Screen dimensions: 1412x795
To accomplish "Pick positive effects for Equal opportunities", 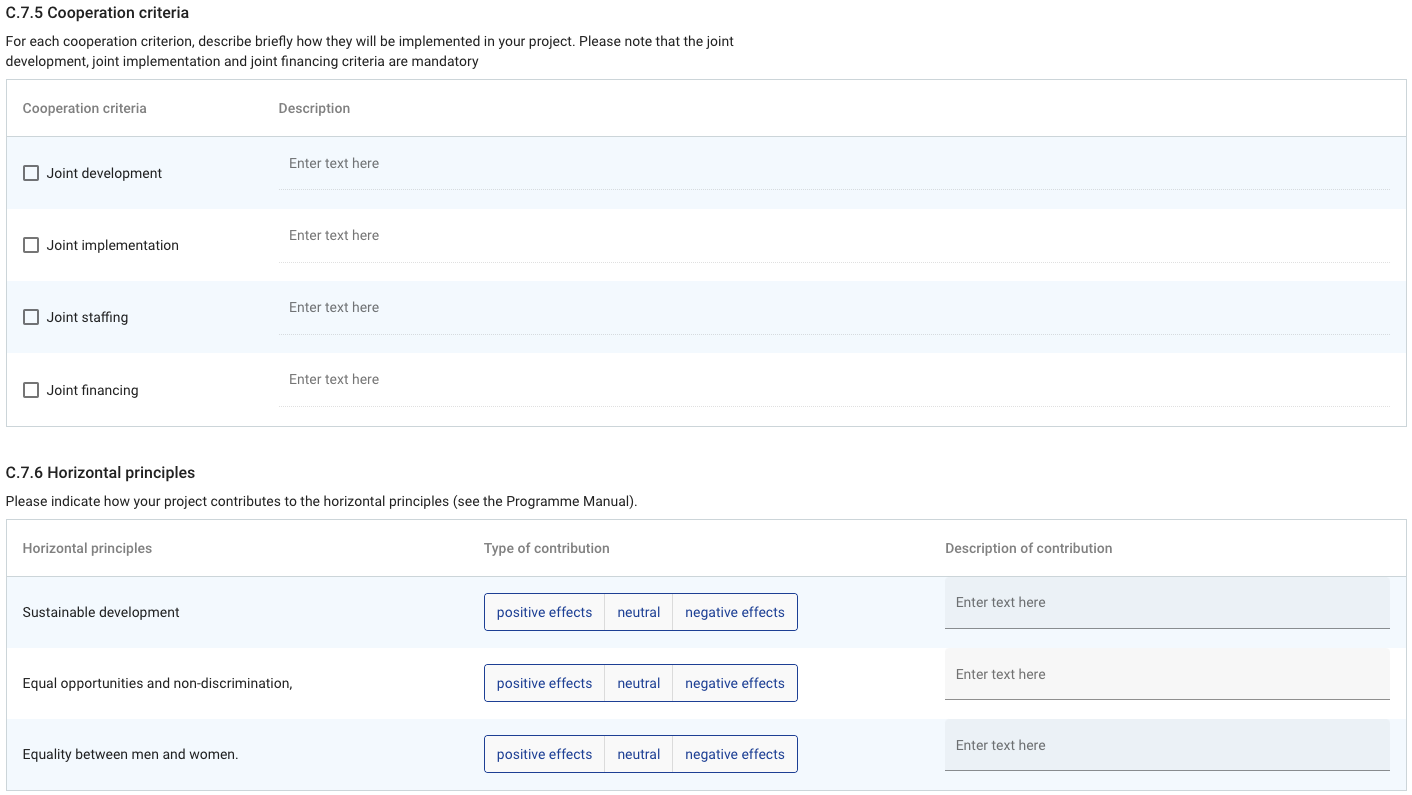I will (544, 683).
